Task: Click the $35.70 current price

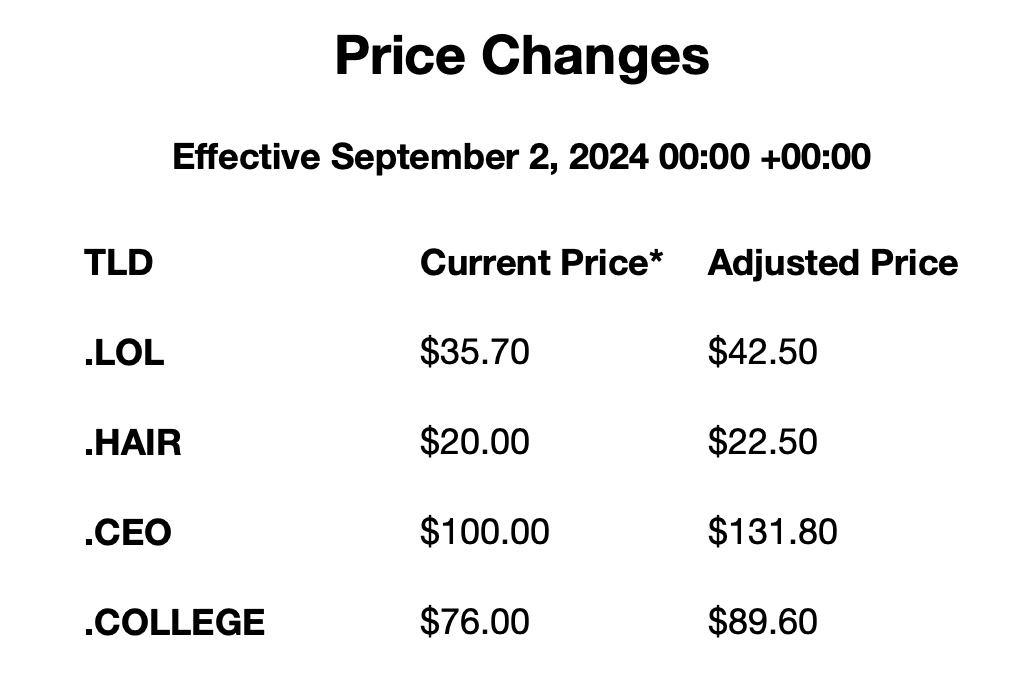Action: coord(474,352)
